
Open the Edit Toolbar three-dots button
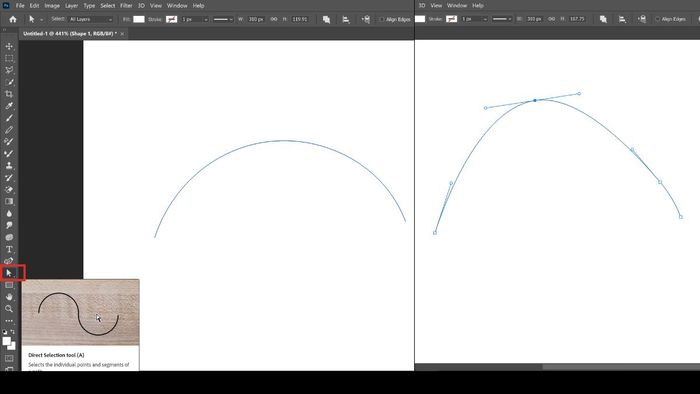click(9, 321)
